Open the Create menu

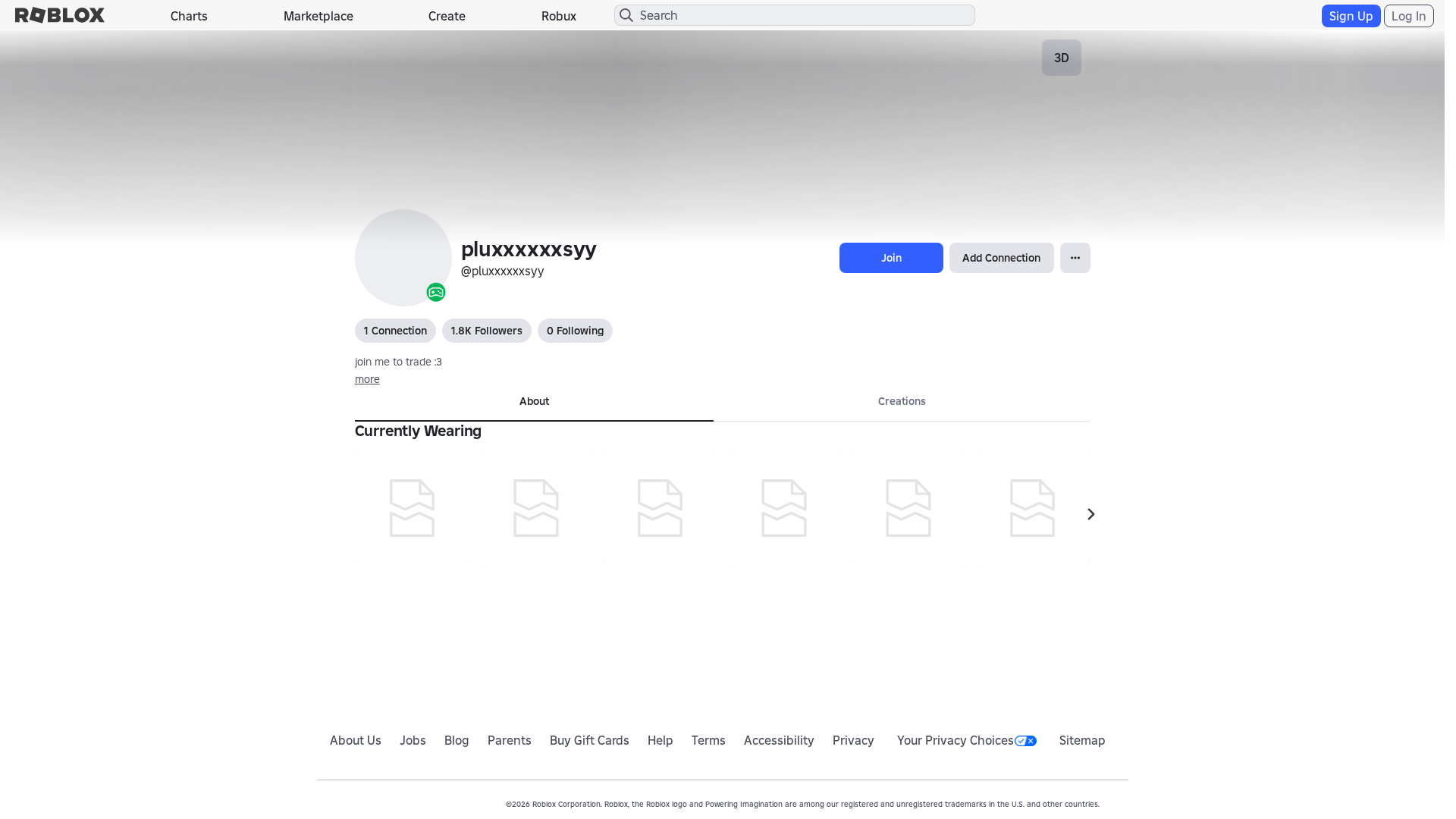[447, 16]
